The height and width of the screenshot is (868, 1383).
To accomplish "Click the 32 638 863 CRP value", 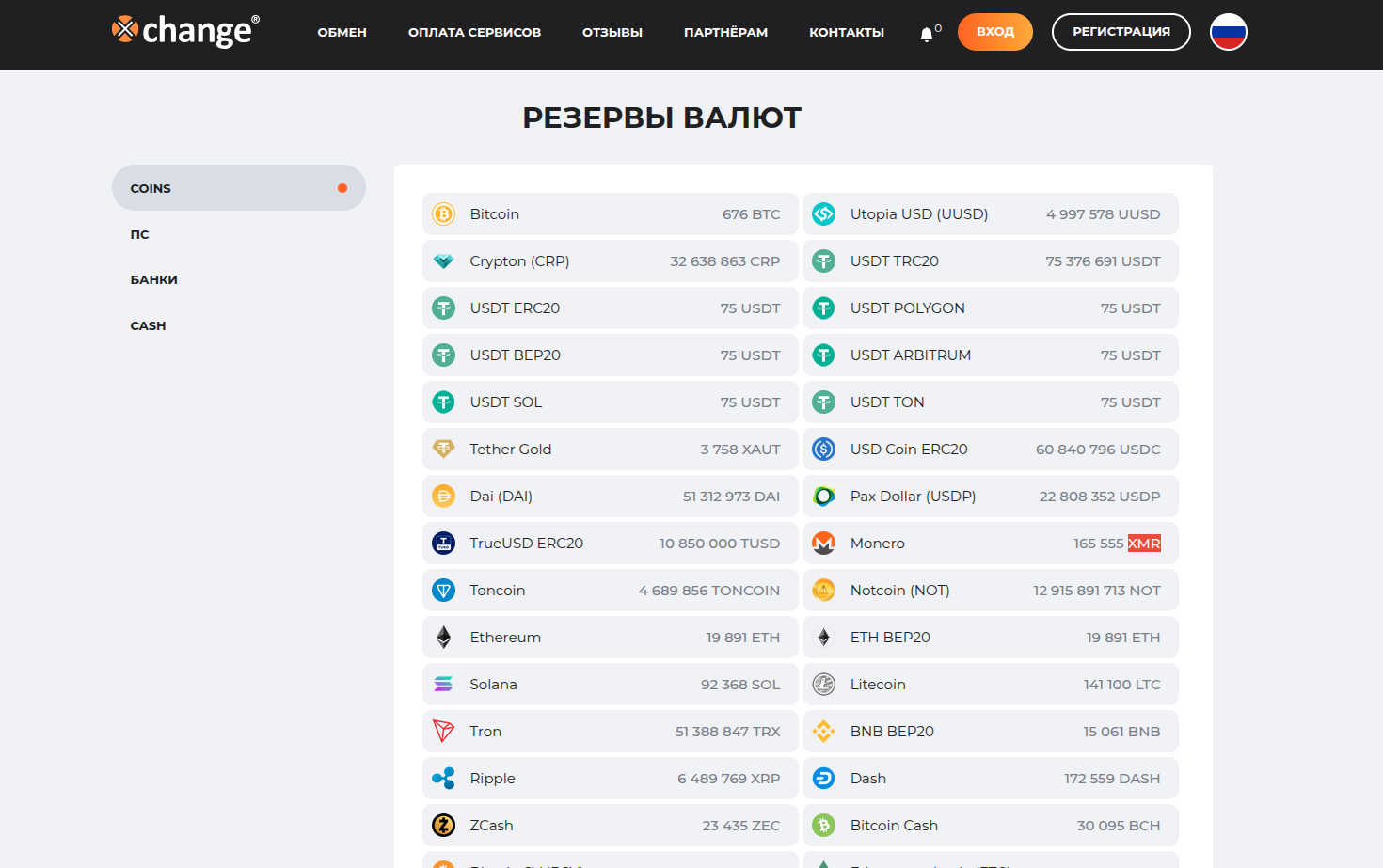I will pos(725,261).
